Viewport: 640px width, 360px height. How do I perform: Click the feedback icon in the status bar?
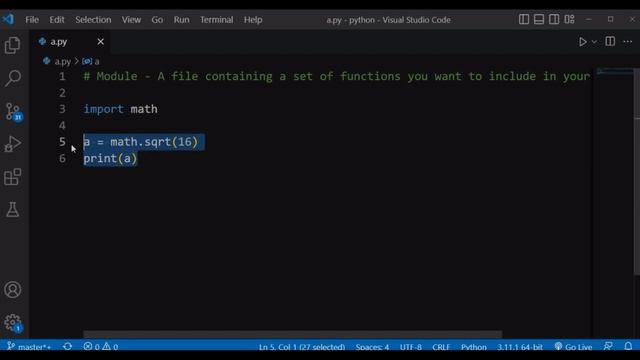click(x=608, y=346)
